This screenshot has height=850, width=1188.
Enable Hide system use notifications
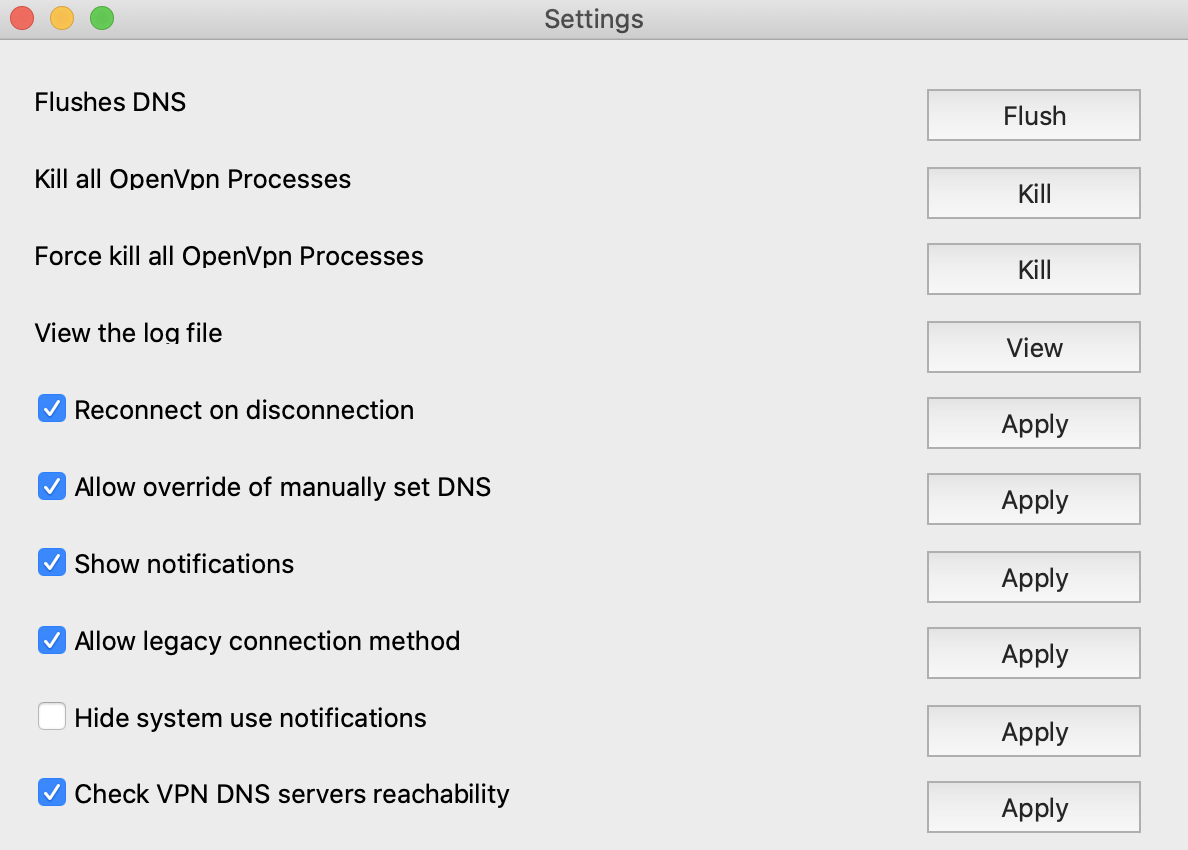click(52, 717)
